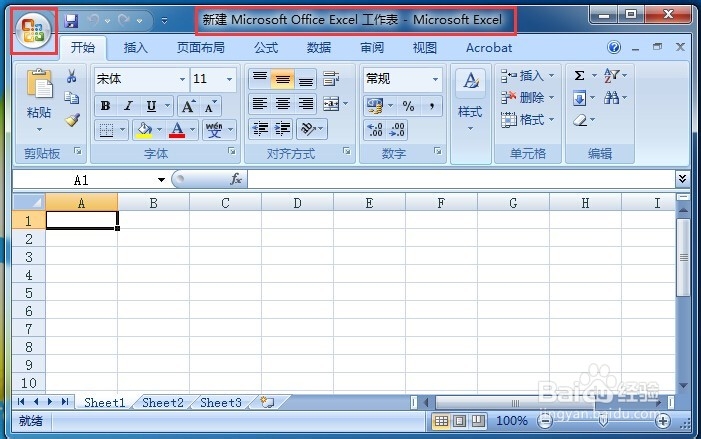Viewport: 701px width, 439px height.
Task: Click the Undo icon
Action: (94, 20)
